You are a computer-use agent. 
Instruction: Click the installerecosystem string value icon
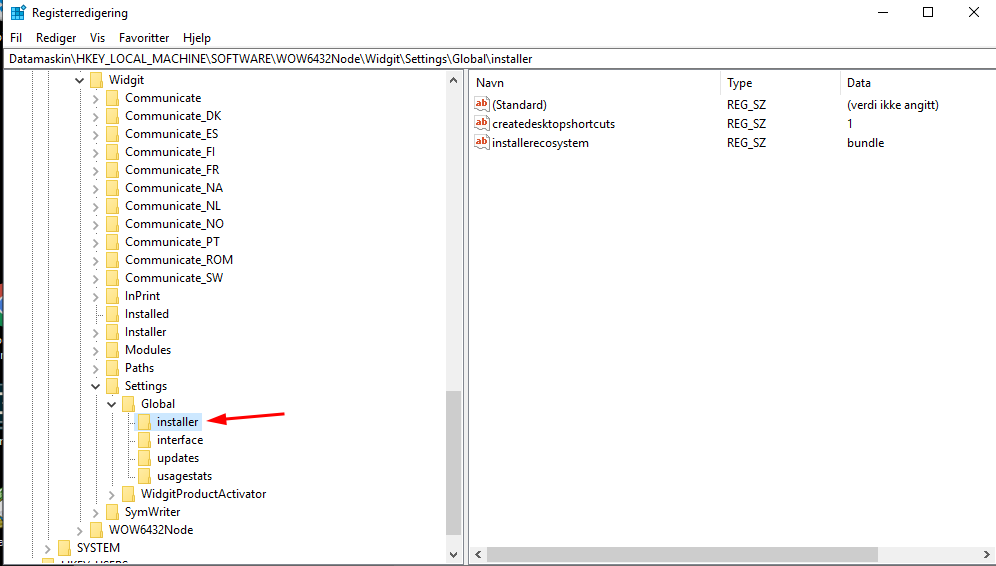[x=481, y=142]
